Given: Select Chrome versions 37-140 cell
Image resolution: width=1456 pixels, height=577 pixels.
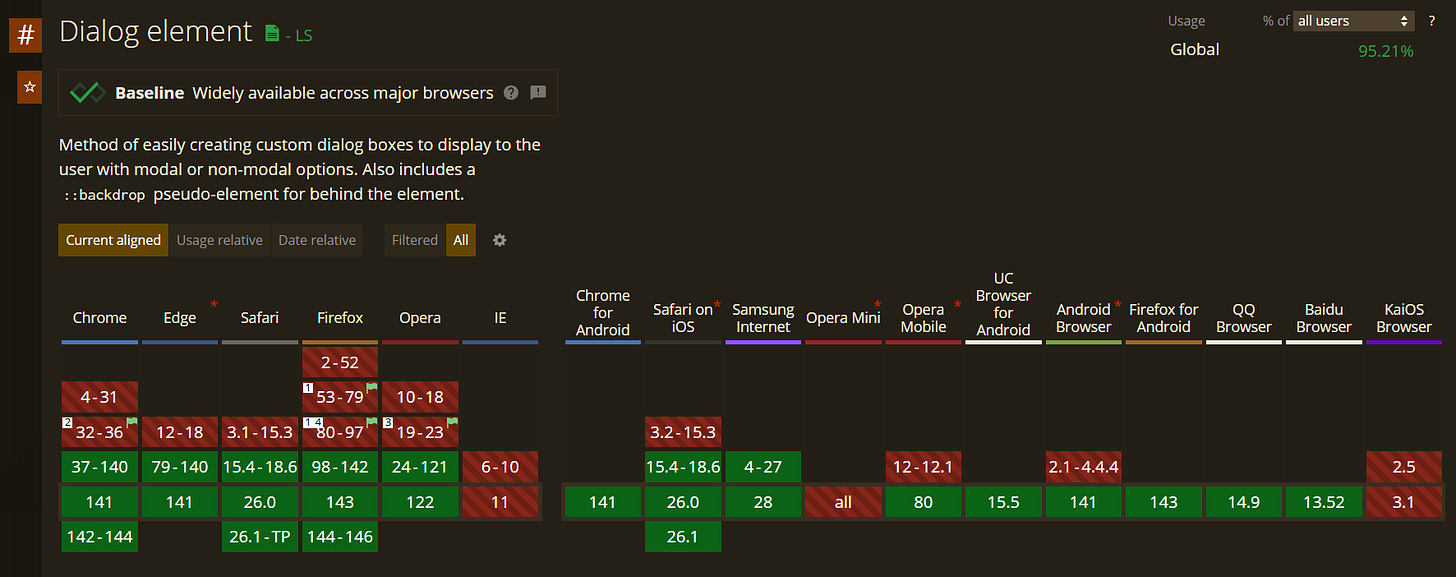Looking at the screenshot, I should (100, 467).
